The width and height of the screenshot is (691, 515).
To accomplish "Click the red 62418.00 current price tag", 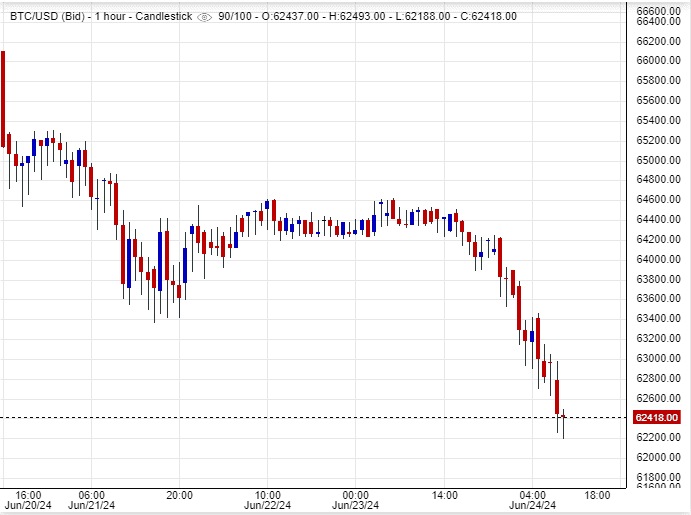I will (657, 417).
